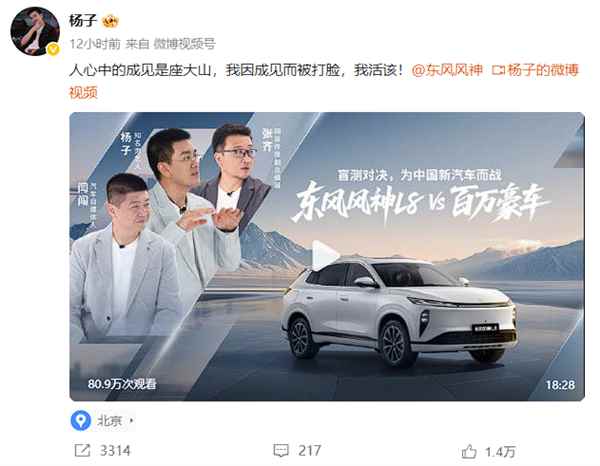Screen dimensions: 600x466
Task: Open the @东风风神 mention link
Action: (x=447, y=70)
